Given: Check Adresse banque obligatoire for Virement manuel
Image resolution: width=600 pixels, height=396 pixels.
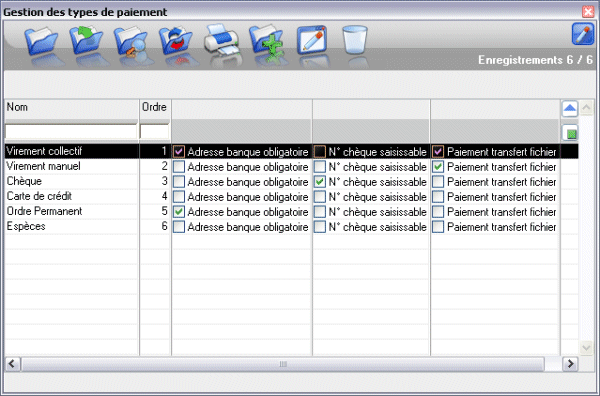Looking at the screenshot, I should click(179, 167).
